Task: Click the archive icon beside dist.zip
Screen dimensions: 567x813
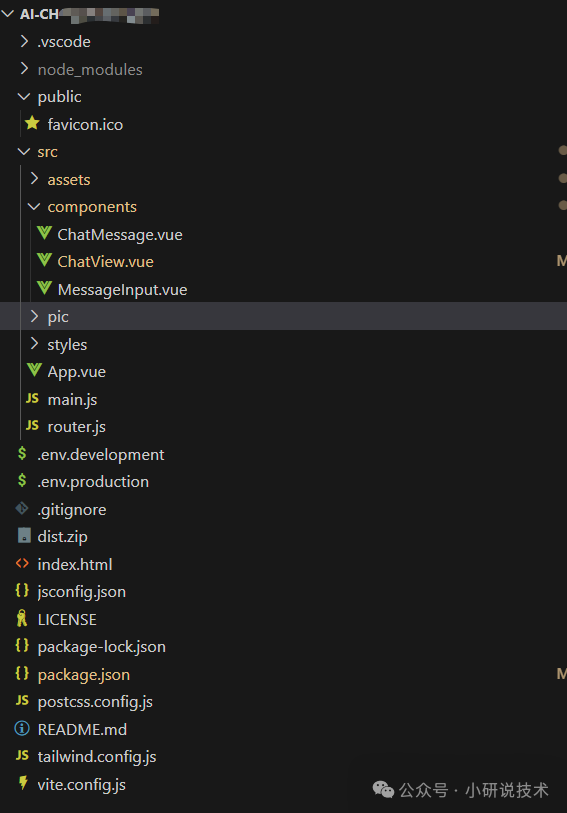Action: 24,536
